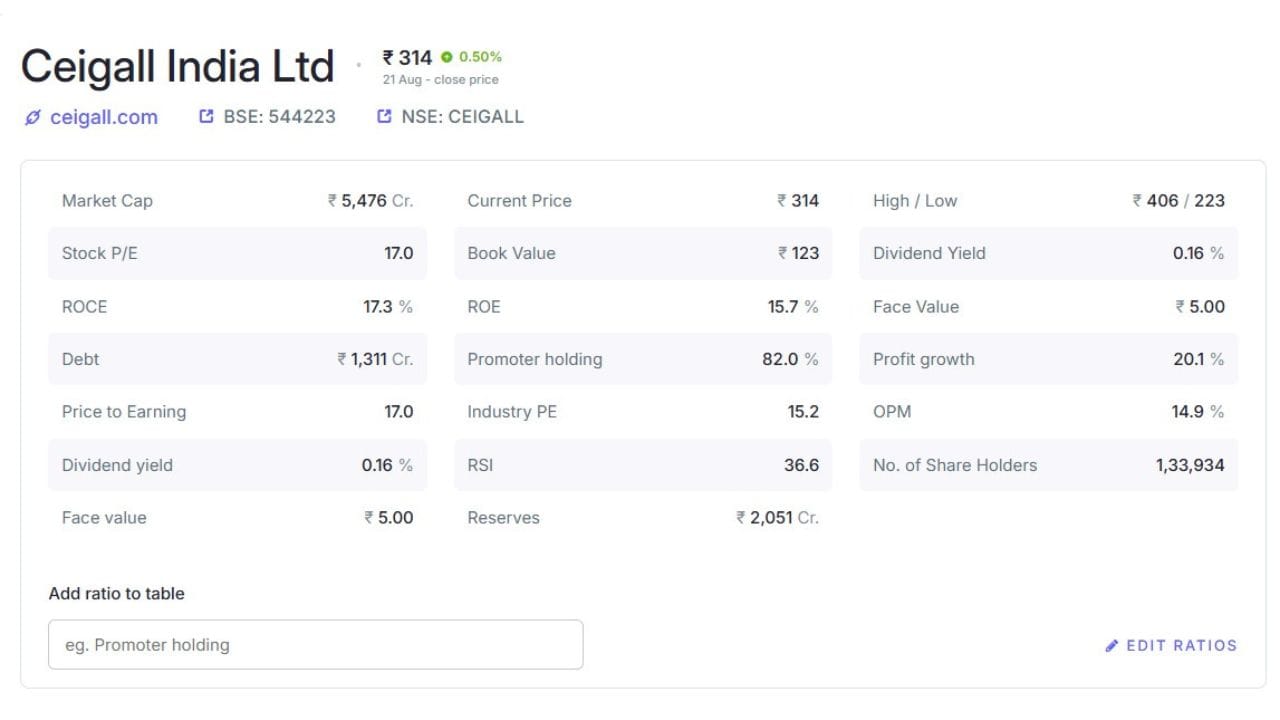Screen dimensions: 1280x720
Task: Click the 15.7 % ROE value
Action: pos(793,307)
